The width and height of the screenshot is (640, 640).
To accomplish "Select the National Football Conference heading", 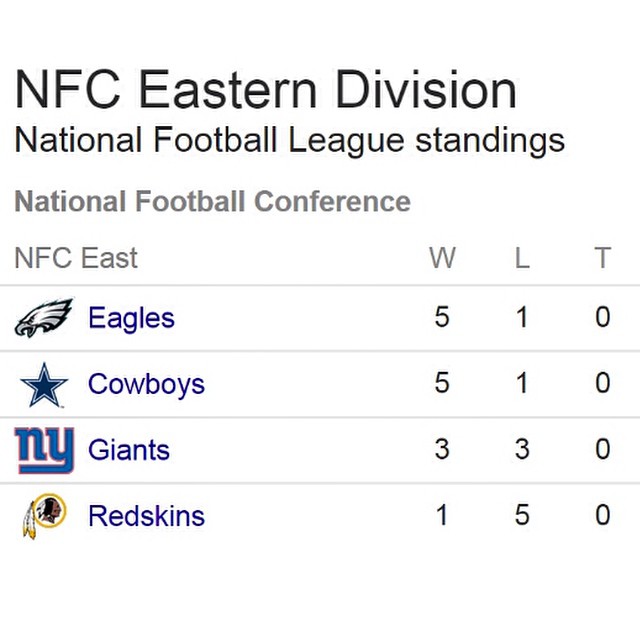I will coord(212,202).
